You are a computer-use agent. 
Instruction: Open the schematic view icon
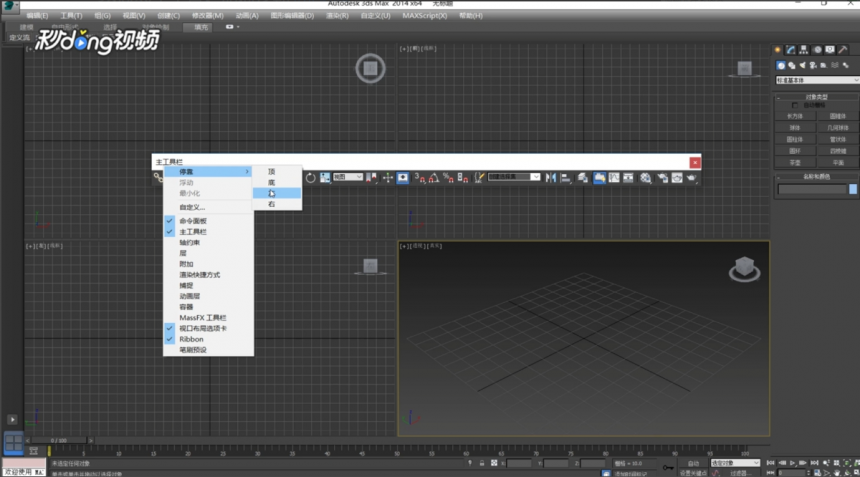(x=628, y=178)
